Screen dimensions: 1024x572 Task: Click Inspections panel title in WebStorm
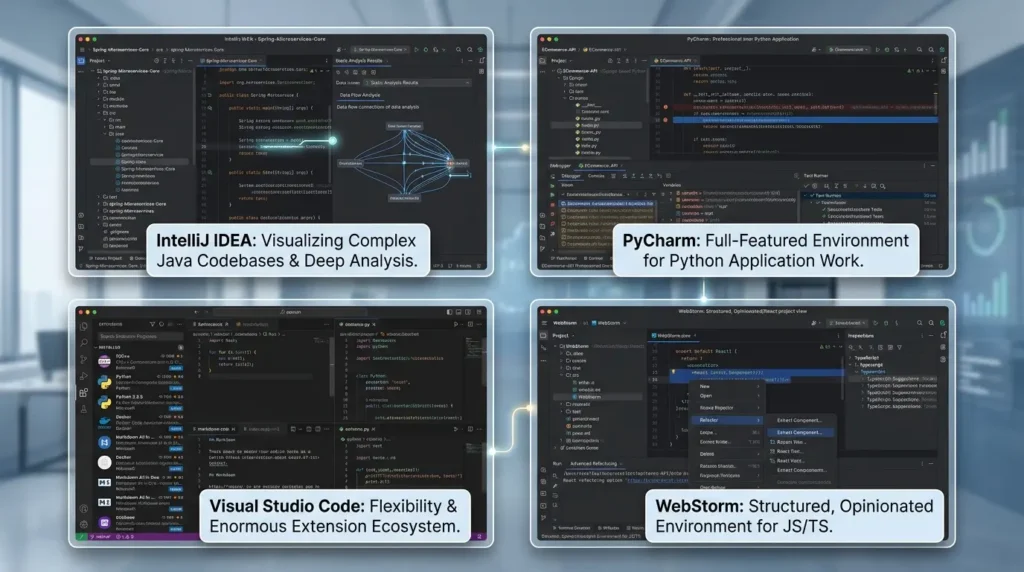point(861,336)
